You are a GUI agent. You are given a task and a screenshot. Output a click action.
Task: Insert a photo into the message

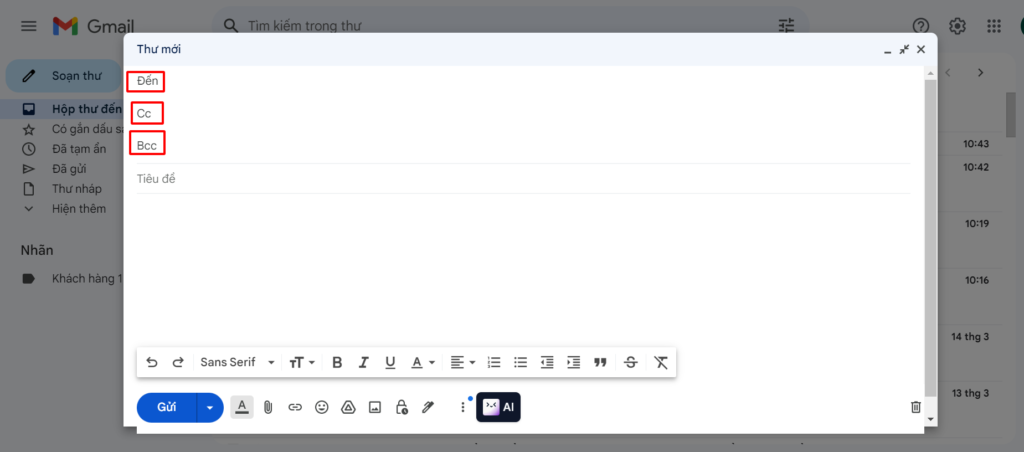pos(375,407)
